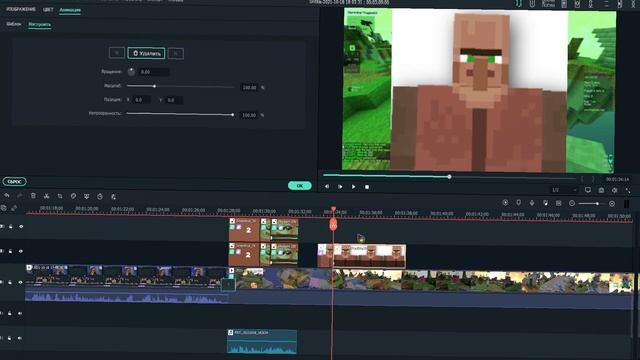
Task: Go to the previous keyframe button
Action: (x=117, y=53)
